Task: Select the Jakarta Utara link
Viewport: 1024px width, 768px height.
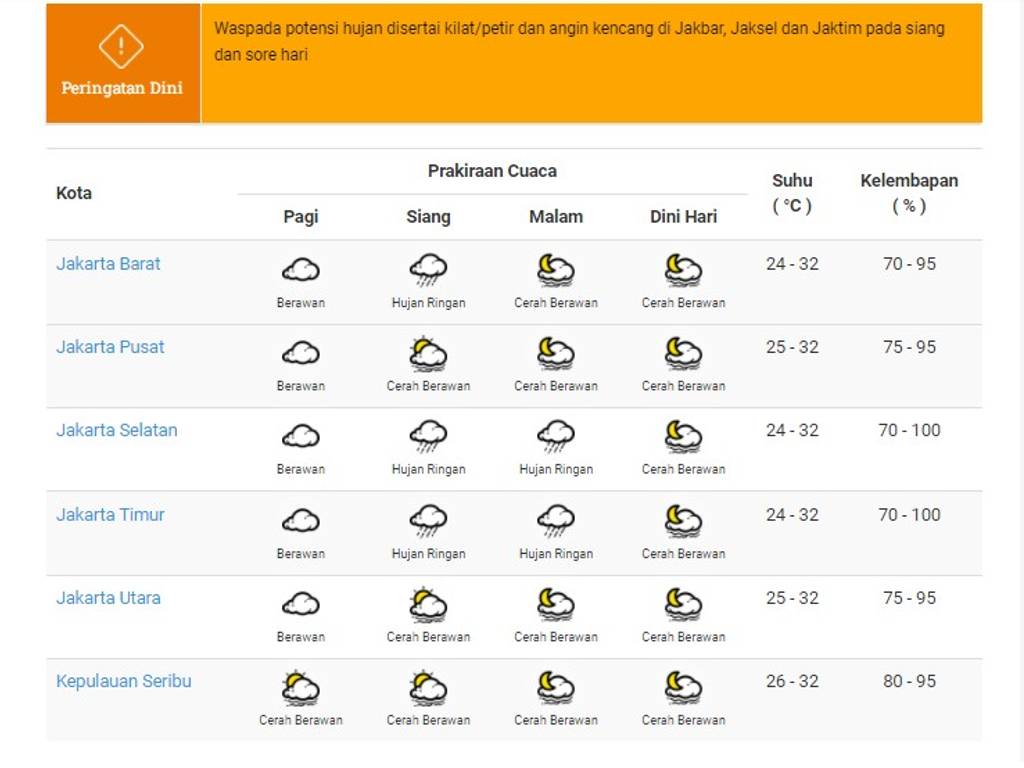Action: (108, 598)
